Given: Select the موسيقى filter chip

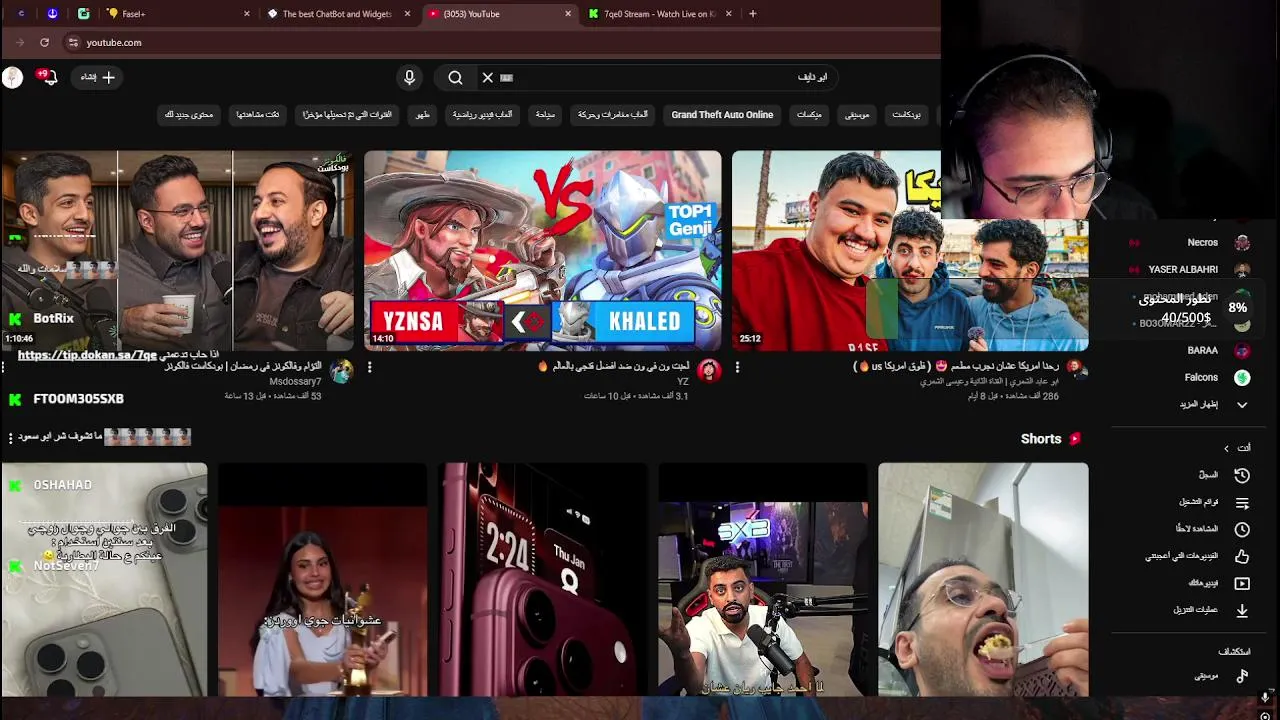Looking at the screenshot, I should [857, 115].
